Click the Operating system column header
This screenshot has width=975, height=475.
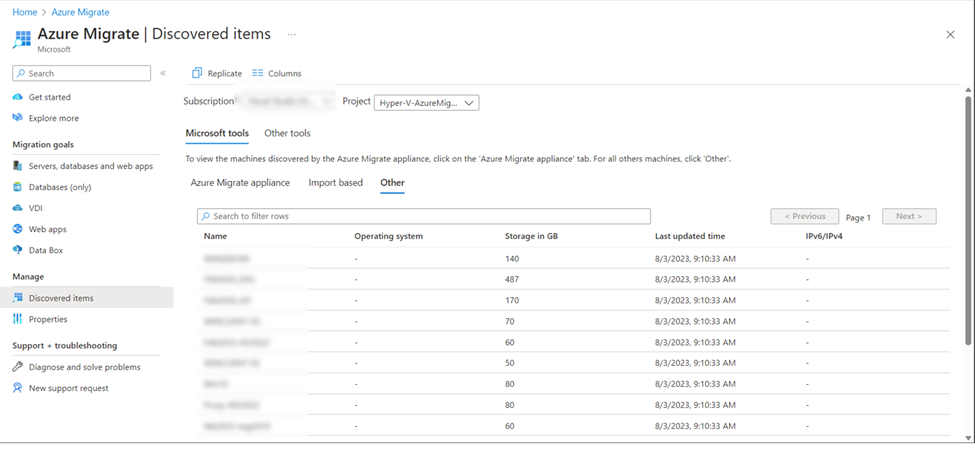pyautogui.click(x=389, y=236)
